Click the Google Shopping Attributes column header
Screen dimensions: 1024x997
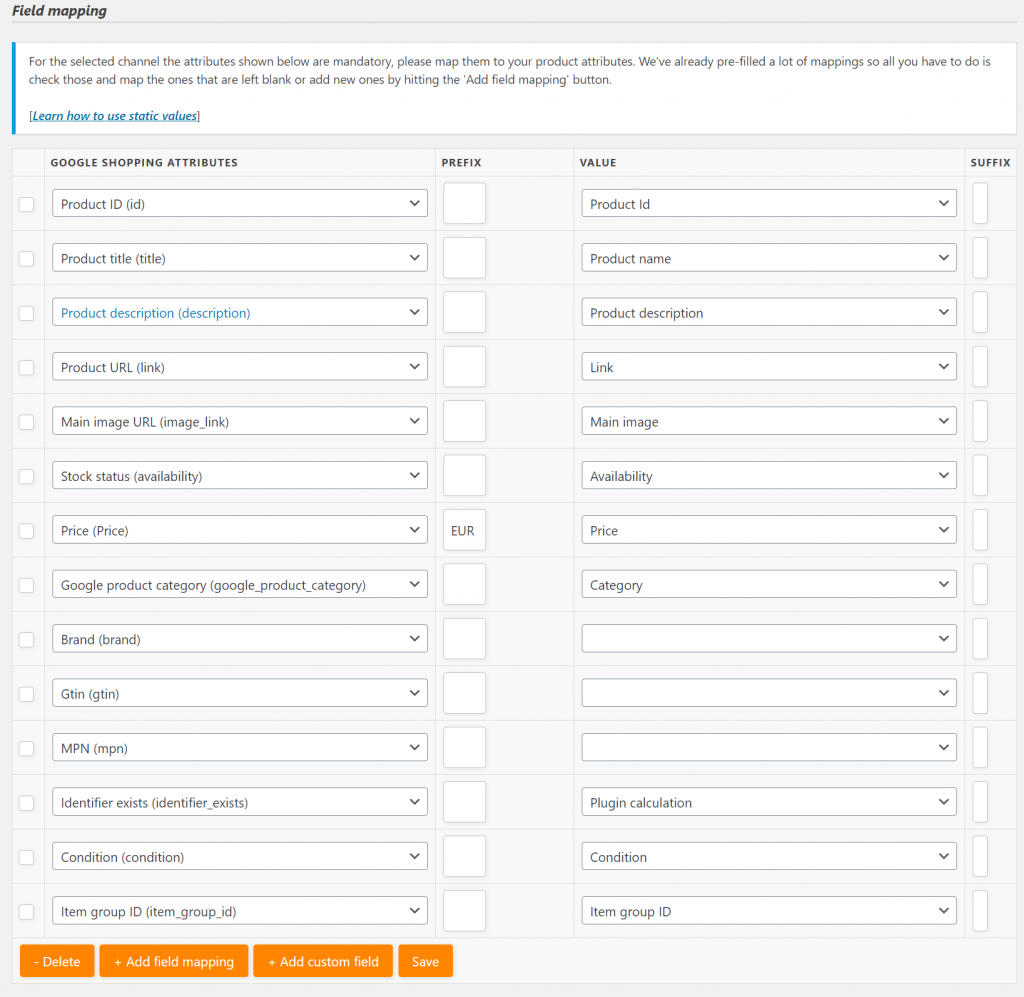[x=144, y=163]
